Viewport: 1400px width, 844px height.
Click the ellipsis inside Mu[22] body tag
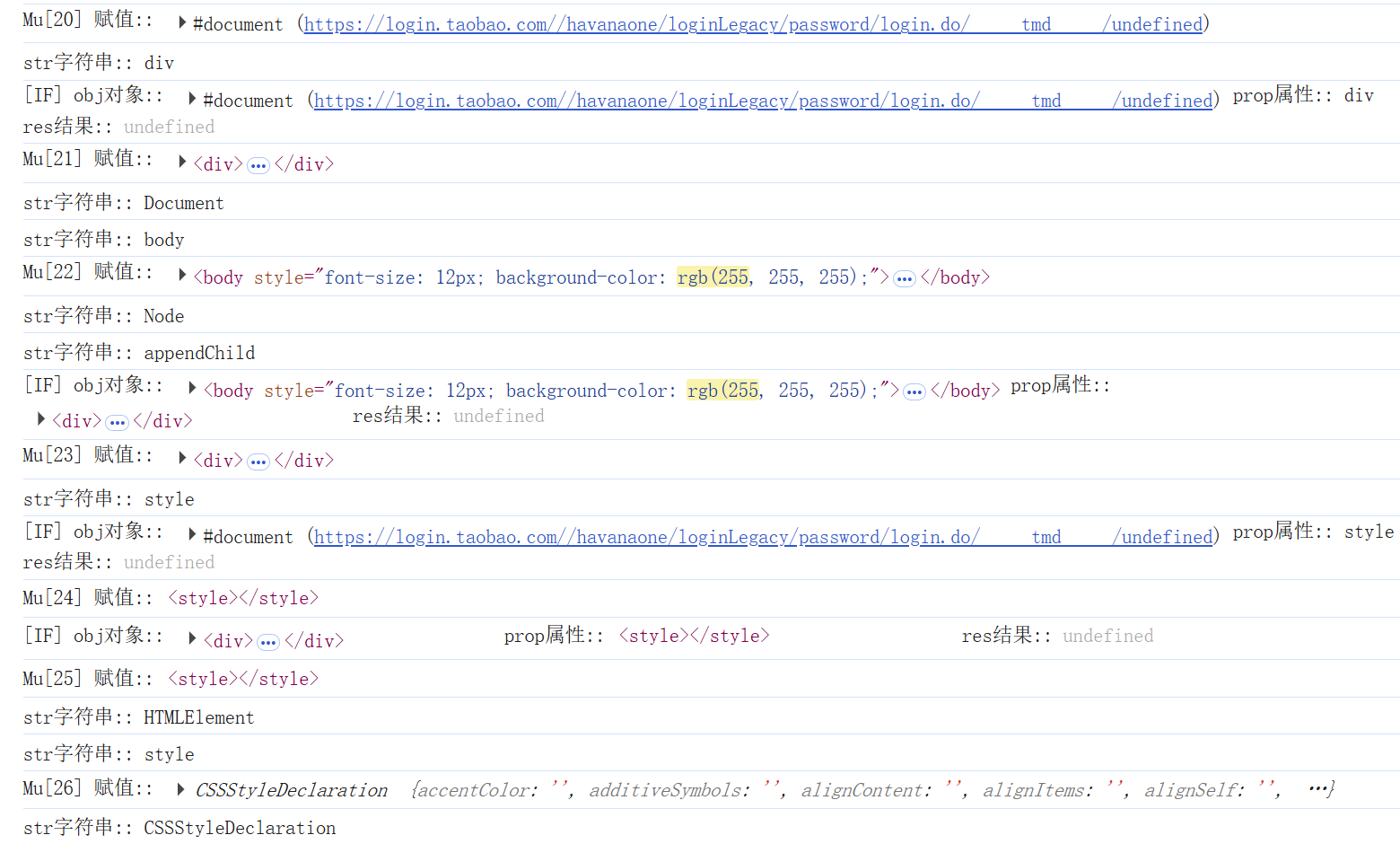click(905, 278)
